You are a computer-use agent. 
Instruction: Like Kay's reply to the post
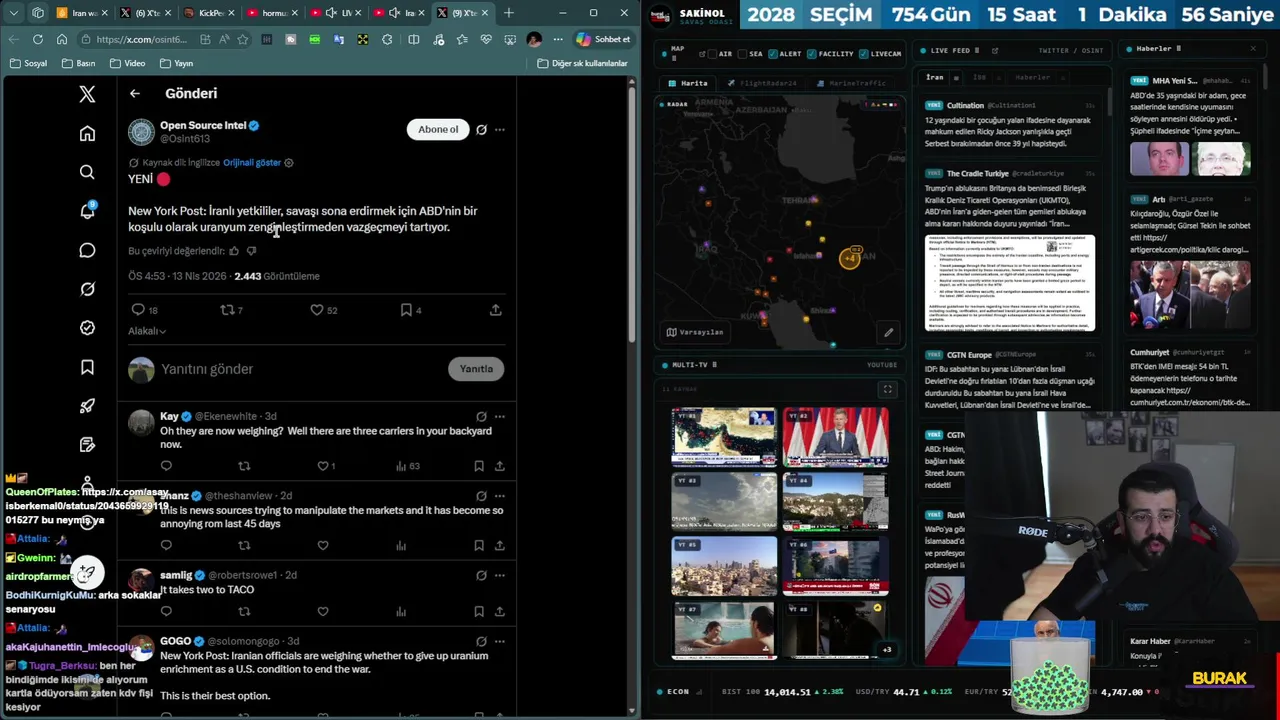pos(323,466)
